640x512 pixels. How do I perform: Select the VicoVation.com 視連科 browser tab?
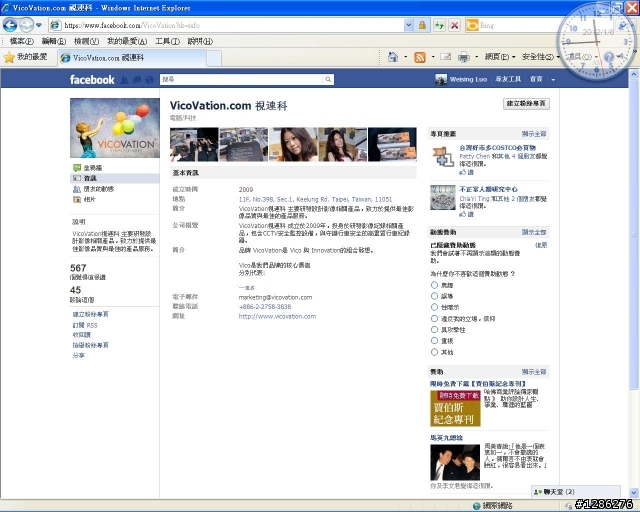pos(132,58)
